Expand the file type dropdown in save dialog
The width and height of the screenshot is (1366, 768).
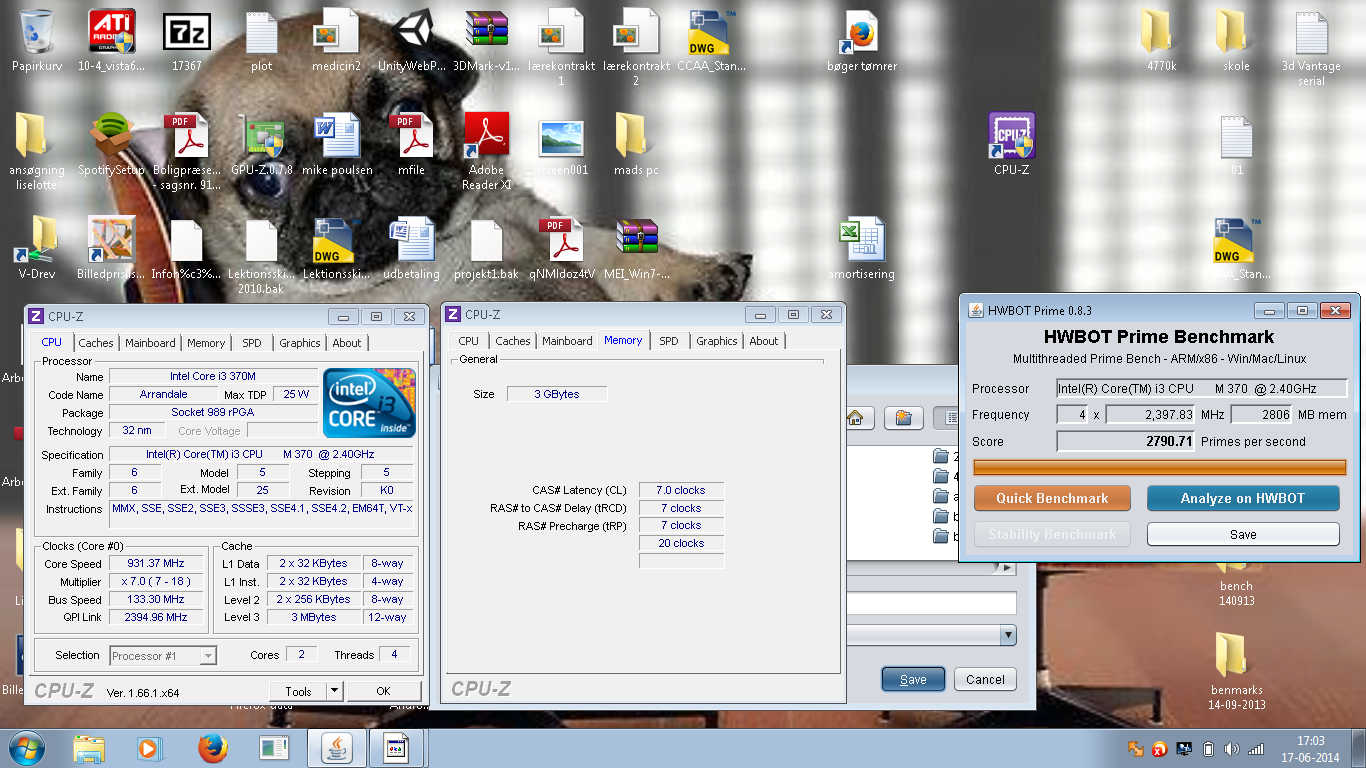pyautogui.click(x=1008, y=635)
